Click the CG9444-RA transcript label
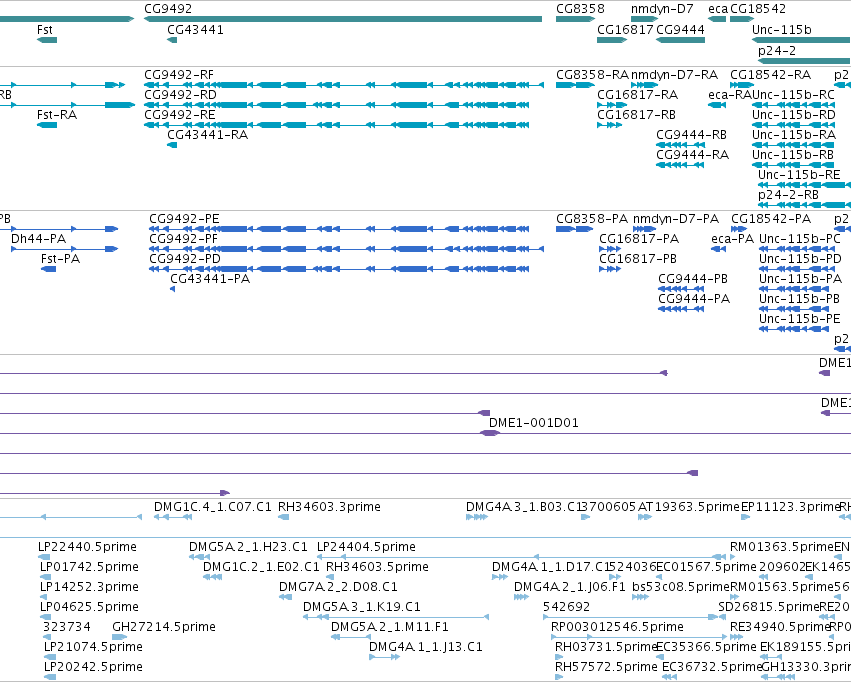Viewport: 851px width, 682px height. tap(693, 155)
